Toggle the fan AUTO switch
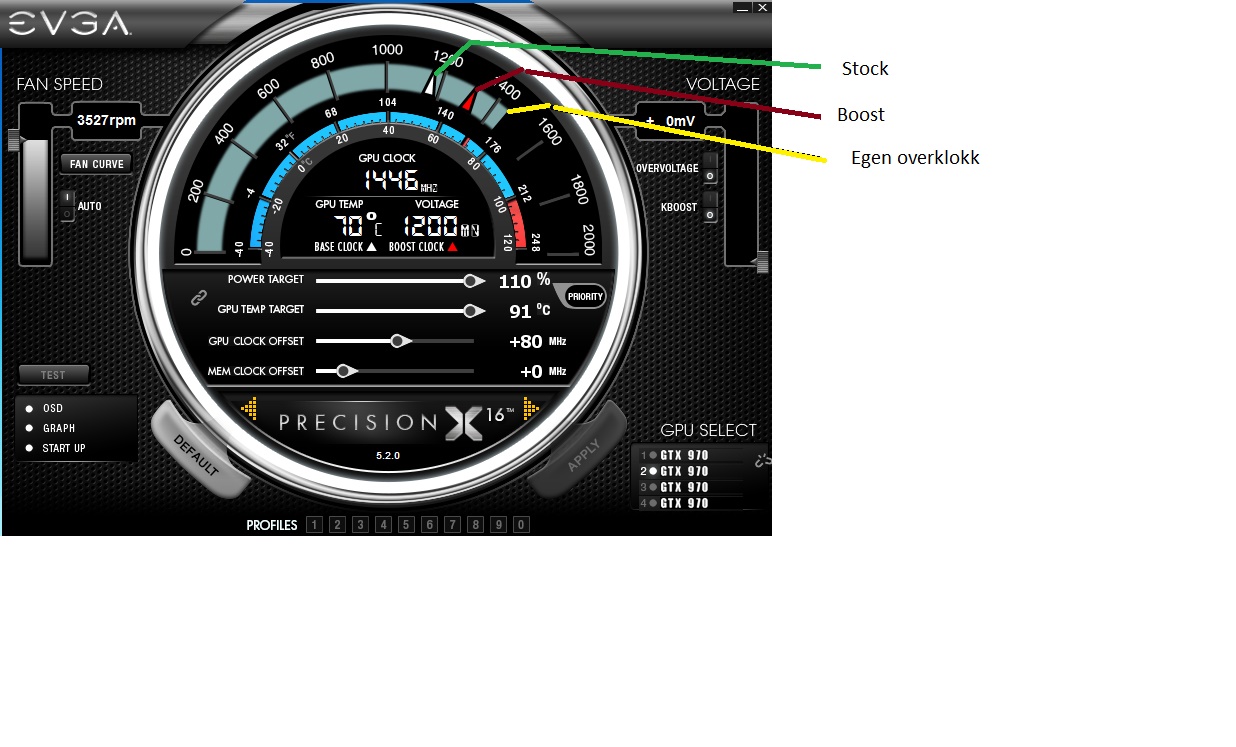This screenshot has width=1236, height=747. 67,206
